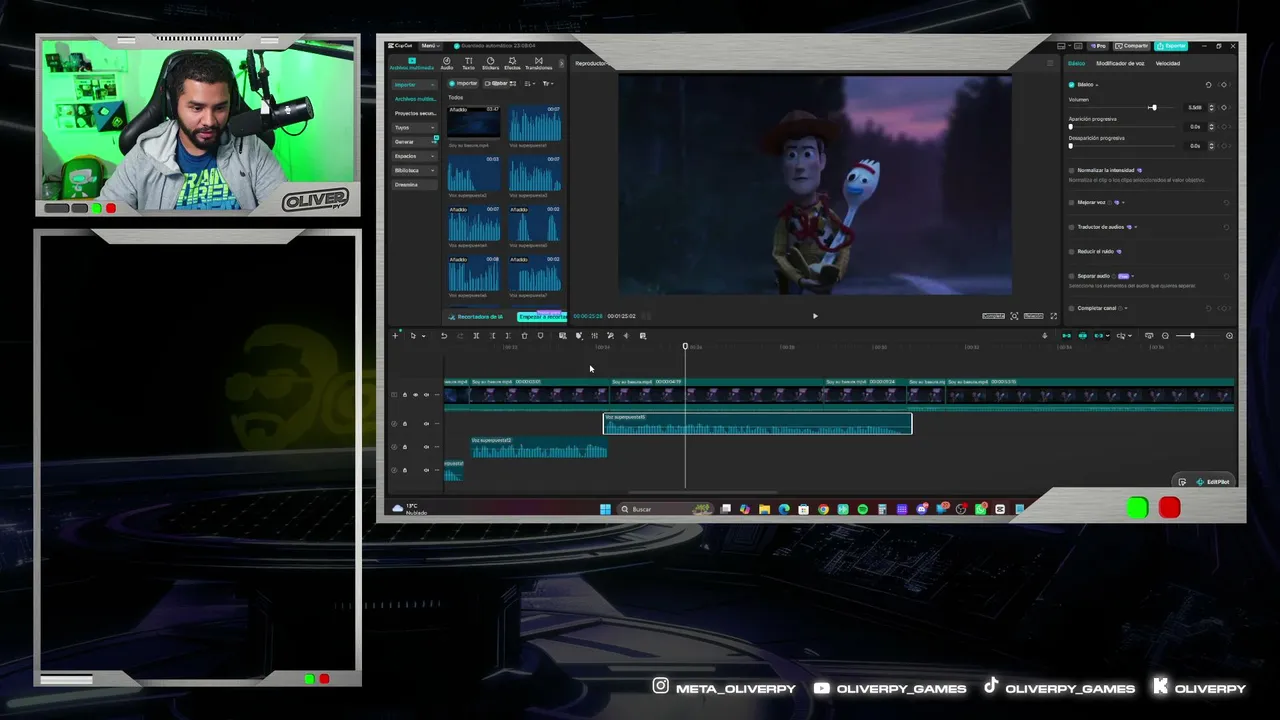The image size is (1280, 720).
Task: Switch to the Texto tab
Action: click(x=468, y=63)
